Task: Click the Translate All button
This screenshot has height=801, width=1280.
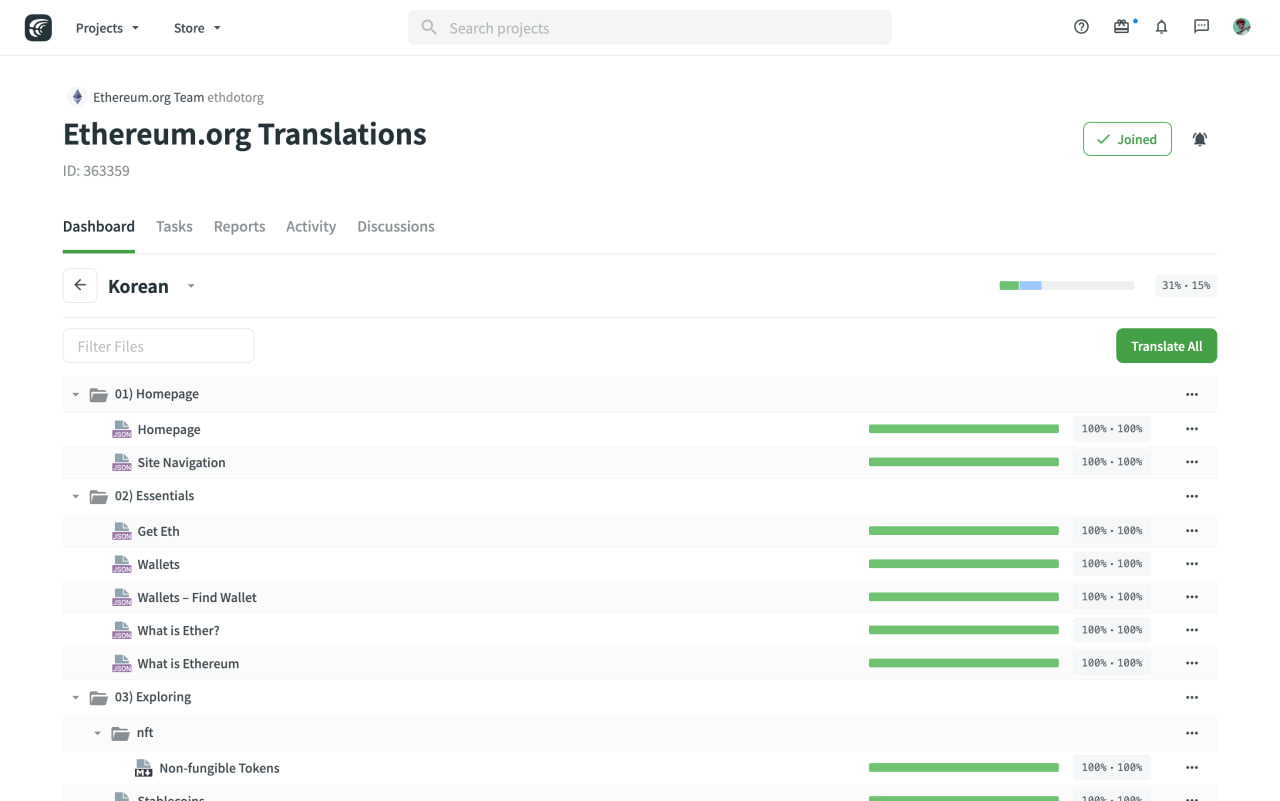Action: [1166, 346]
